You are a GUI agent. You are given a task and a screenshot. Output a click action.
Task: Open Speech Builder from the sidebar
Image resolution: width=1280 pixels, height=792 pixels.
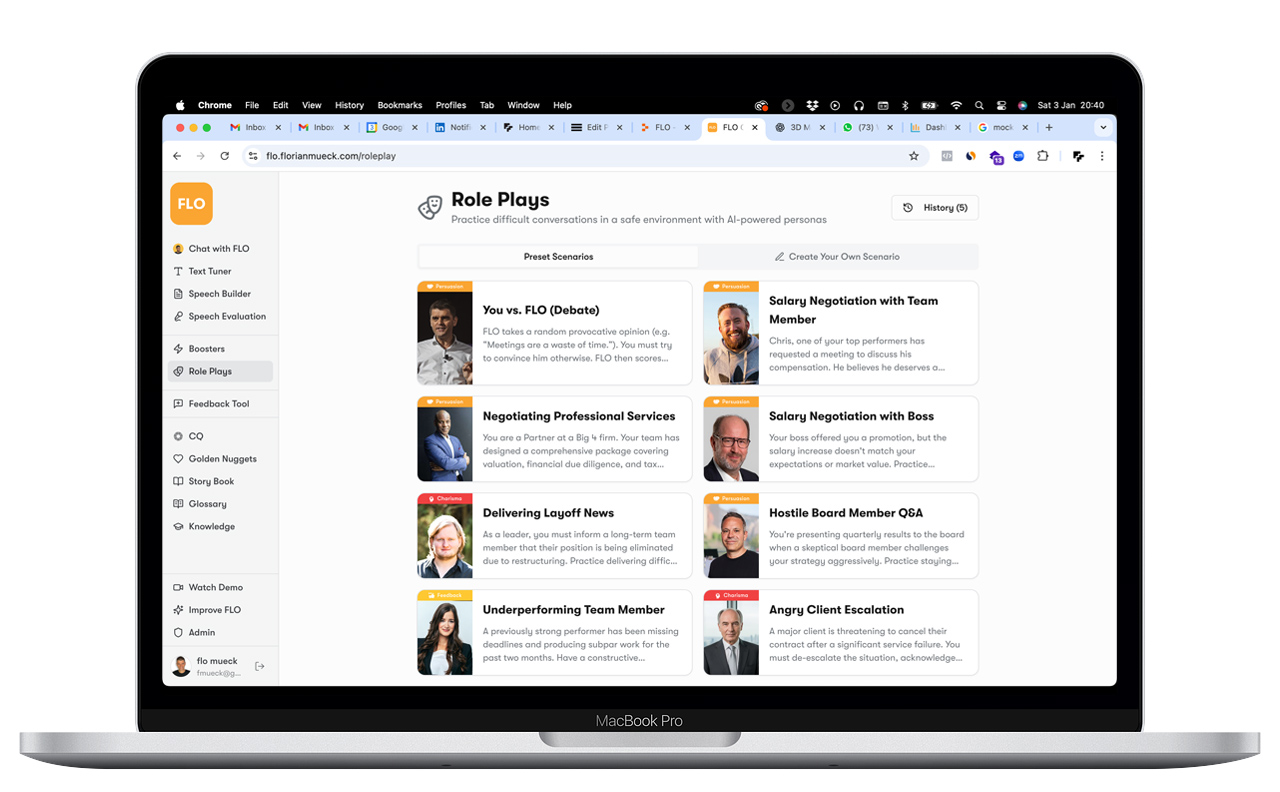click(x=219, y=294)
